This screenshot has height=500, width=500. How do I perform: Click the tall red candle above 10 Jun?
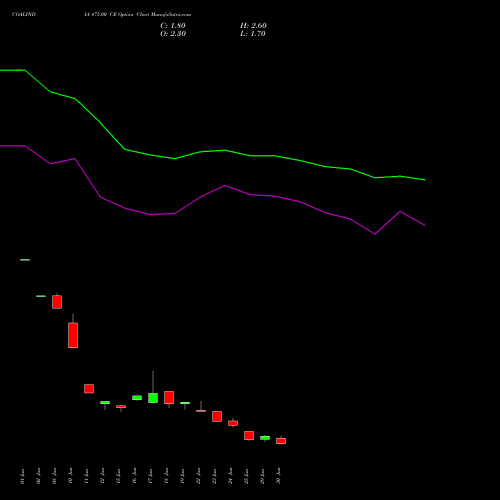pyautogui.click(x=73, y=335)
